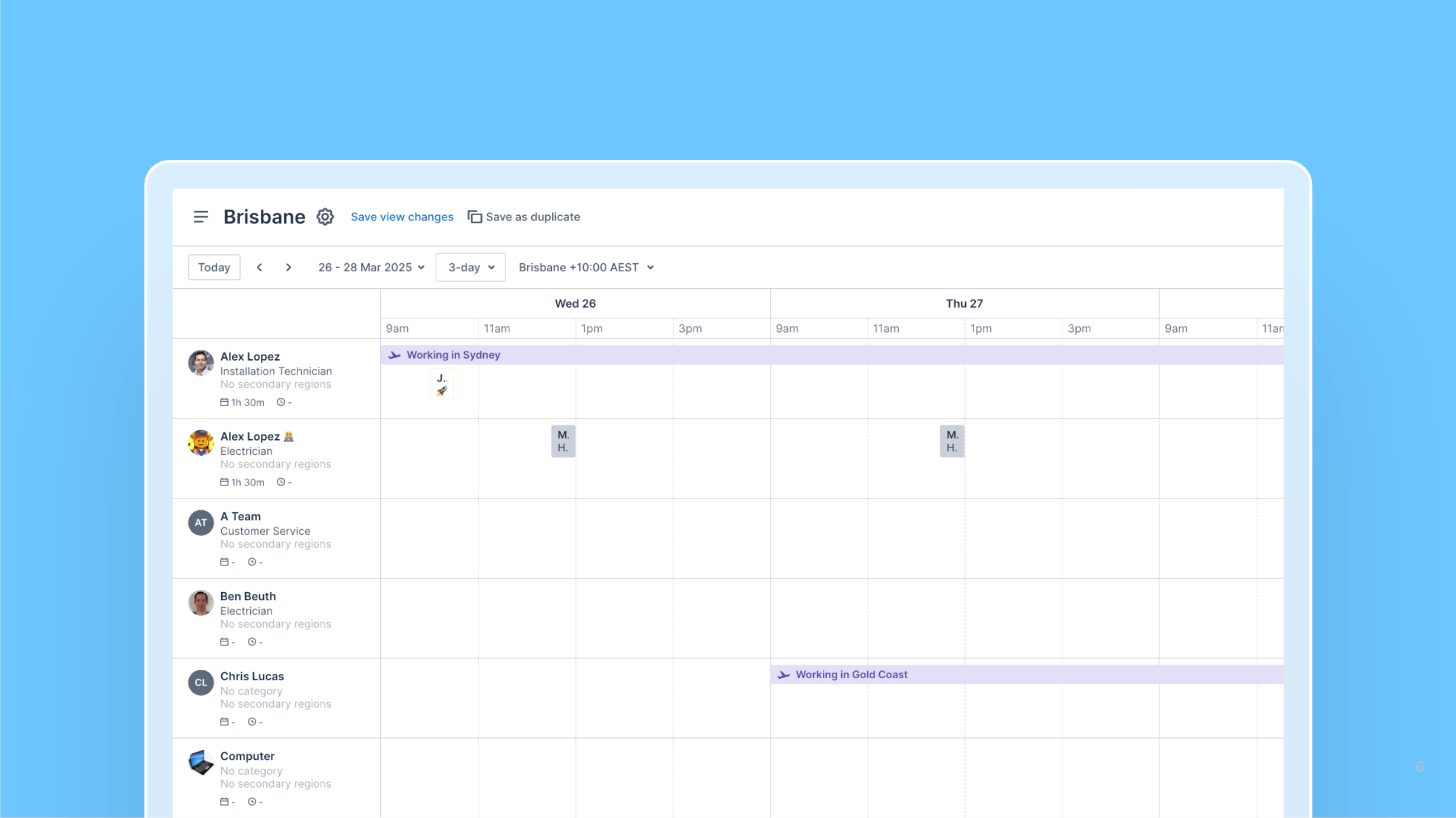
Task: Click Ben Beuth's avatar photo
Action: pyautogui.click(x=201, y=603)
